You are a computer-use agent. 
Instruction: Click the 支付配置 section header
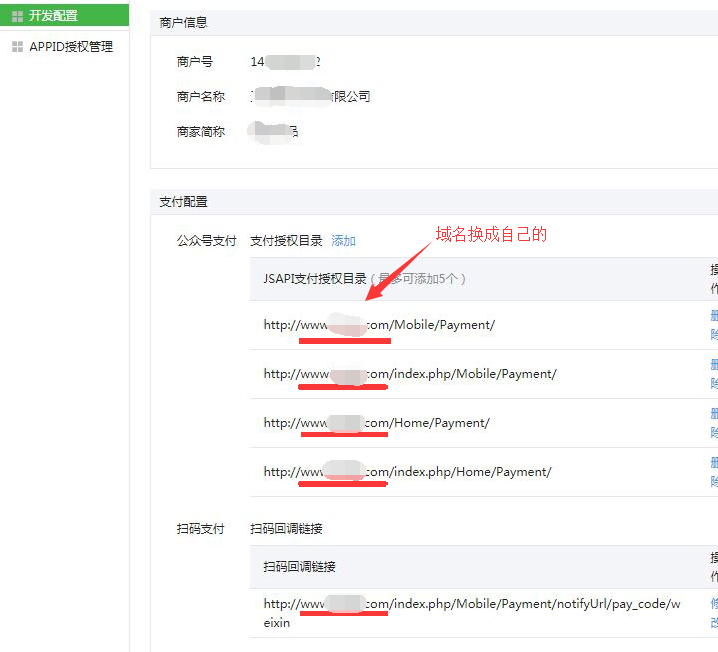click(x=184, y=202)
